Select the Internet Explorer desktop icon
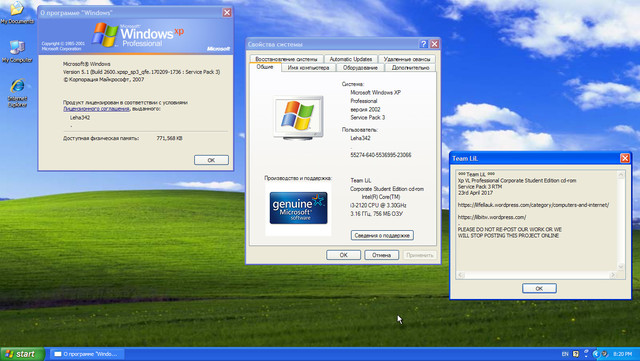This screenshot has width=640, height=361. pos(17,92)
